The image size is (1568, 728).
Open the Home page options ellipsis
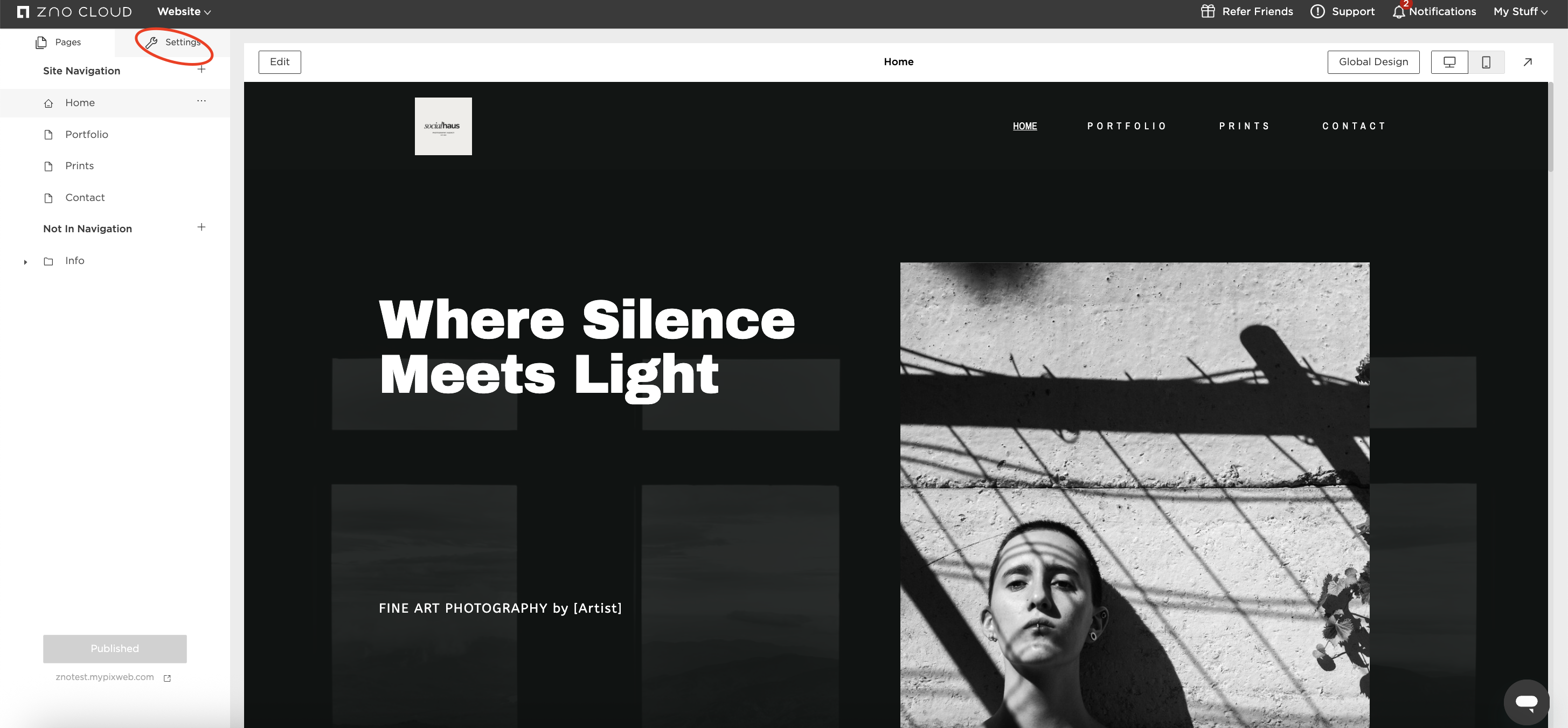pyautogui.click(x=202, y=101)
